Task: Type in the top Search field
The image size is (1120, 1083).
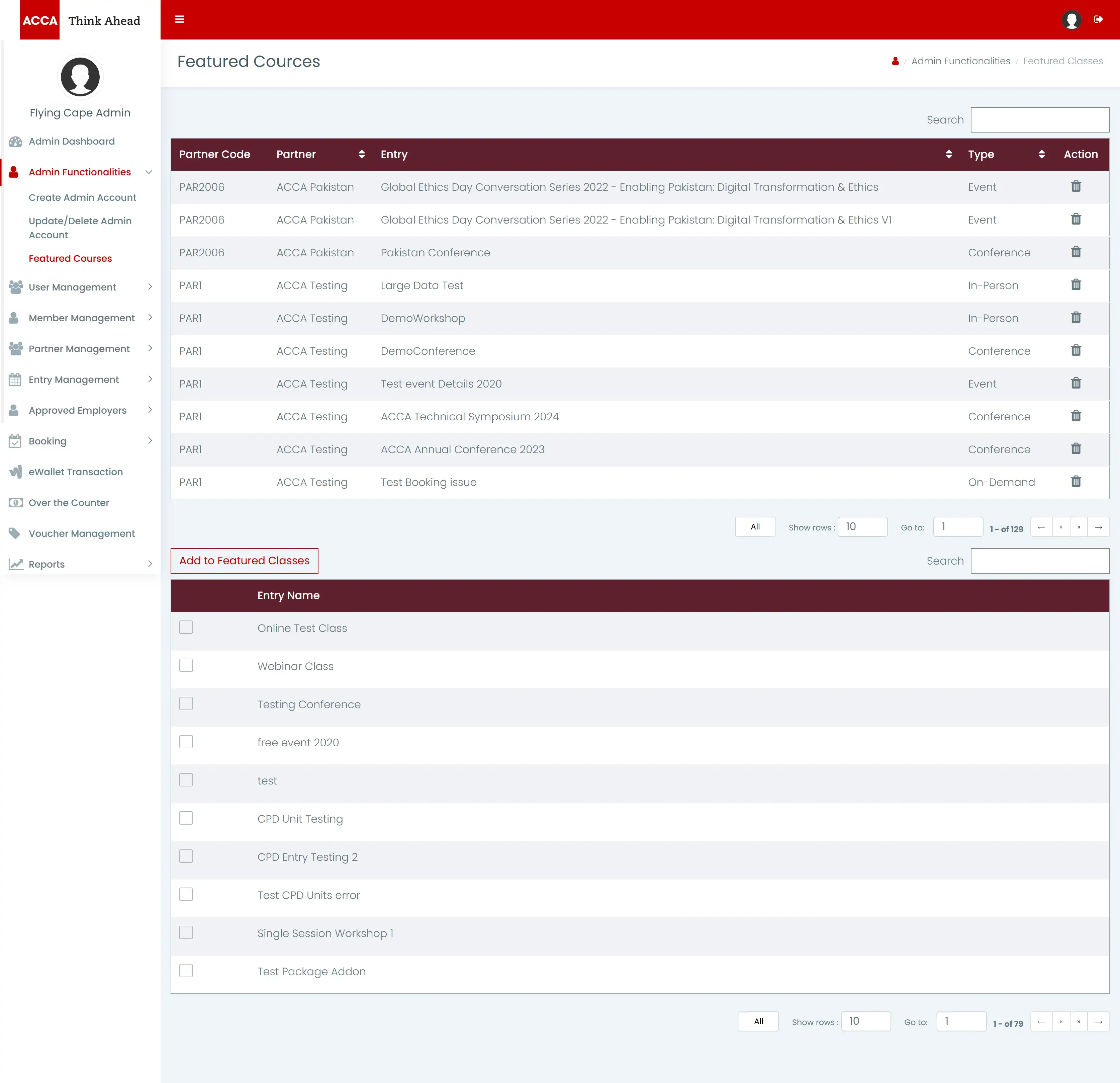Action: (1039, 119)
